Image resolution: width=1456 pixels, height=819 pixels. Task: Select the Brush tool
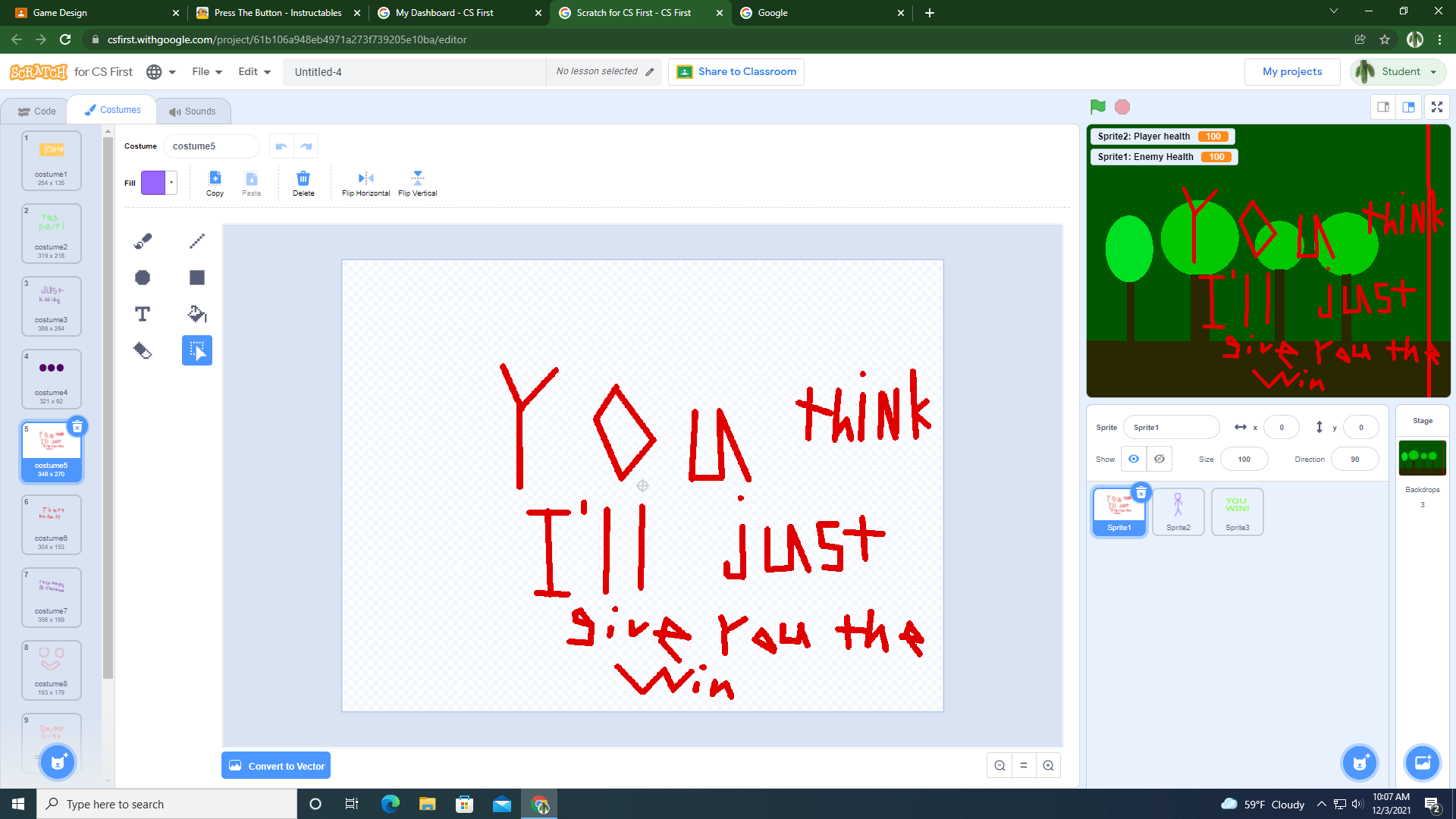(x=142, y=240)
